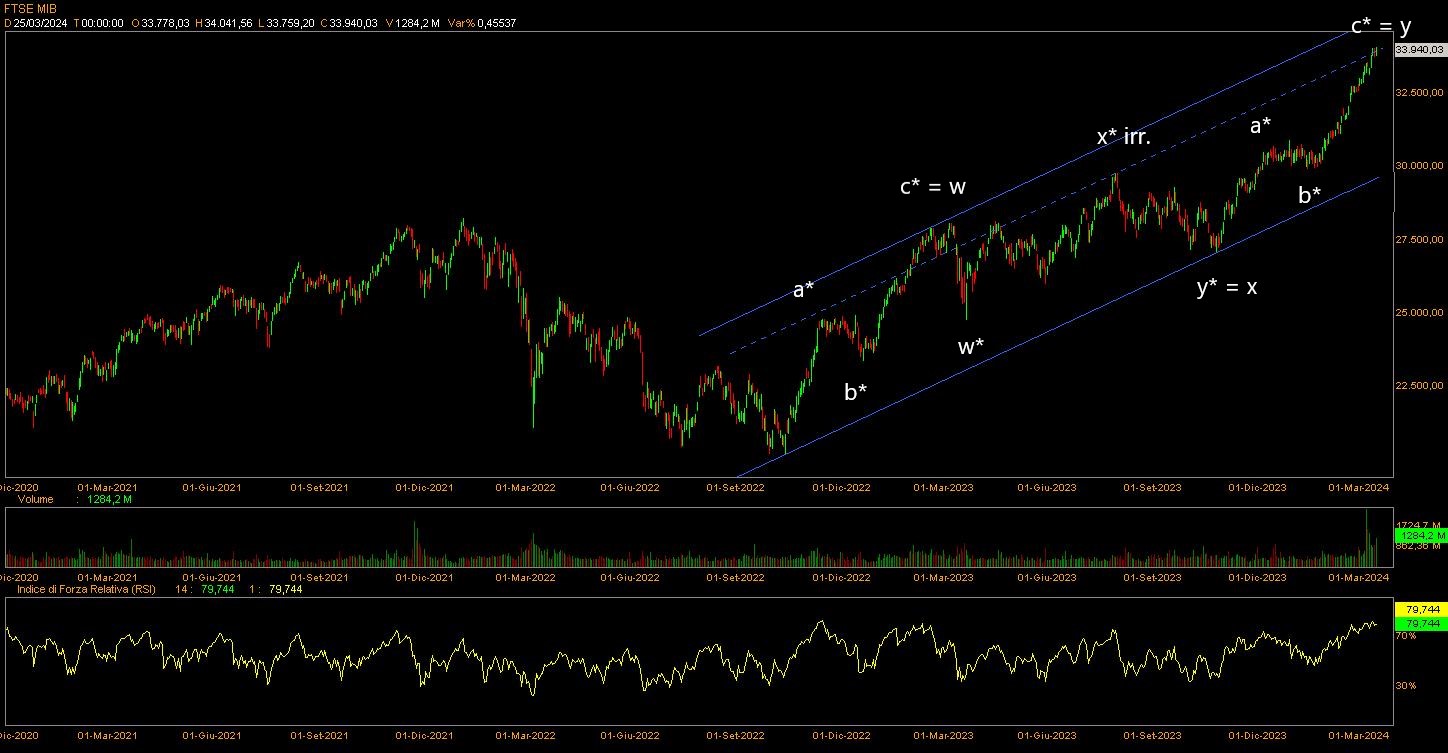Select the 'c* = y' wave annotation
Image resolution: width=1448 pixels, height=753 pixels.
click(x=1380, y=26)
